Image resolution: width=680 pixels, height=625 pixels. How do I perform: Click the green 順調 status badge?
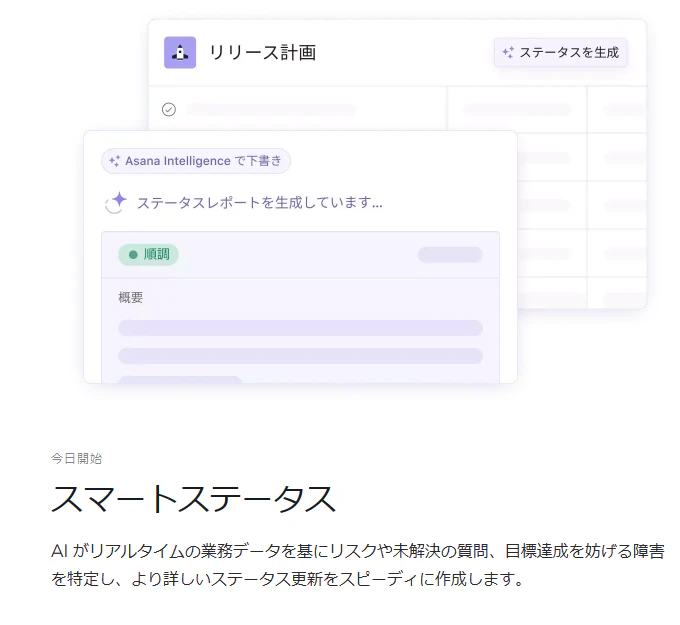[148, 255]
